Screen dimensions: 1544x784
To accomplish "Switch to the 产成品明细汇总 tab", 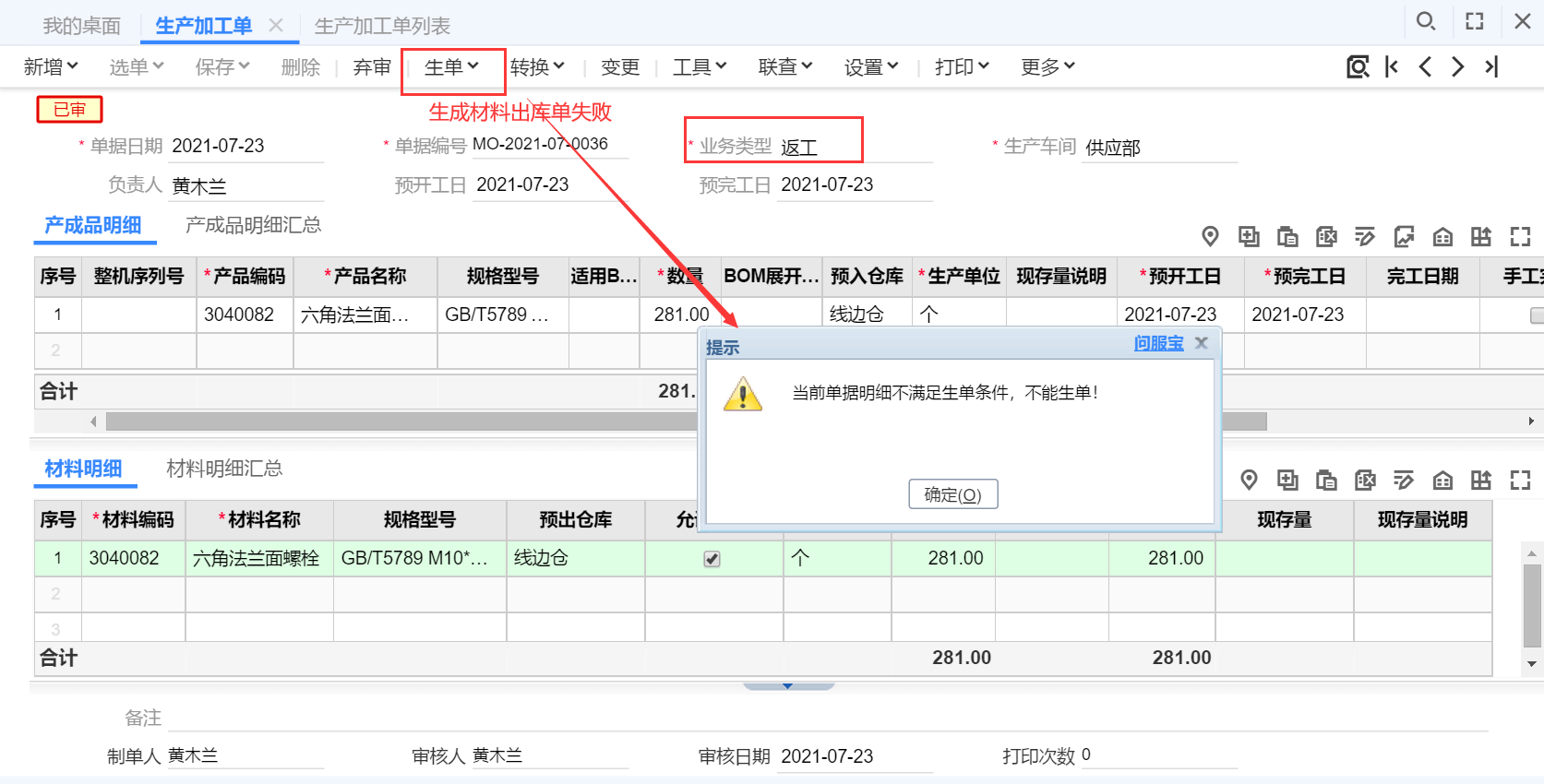I will pos(253,225).
